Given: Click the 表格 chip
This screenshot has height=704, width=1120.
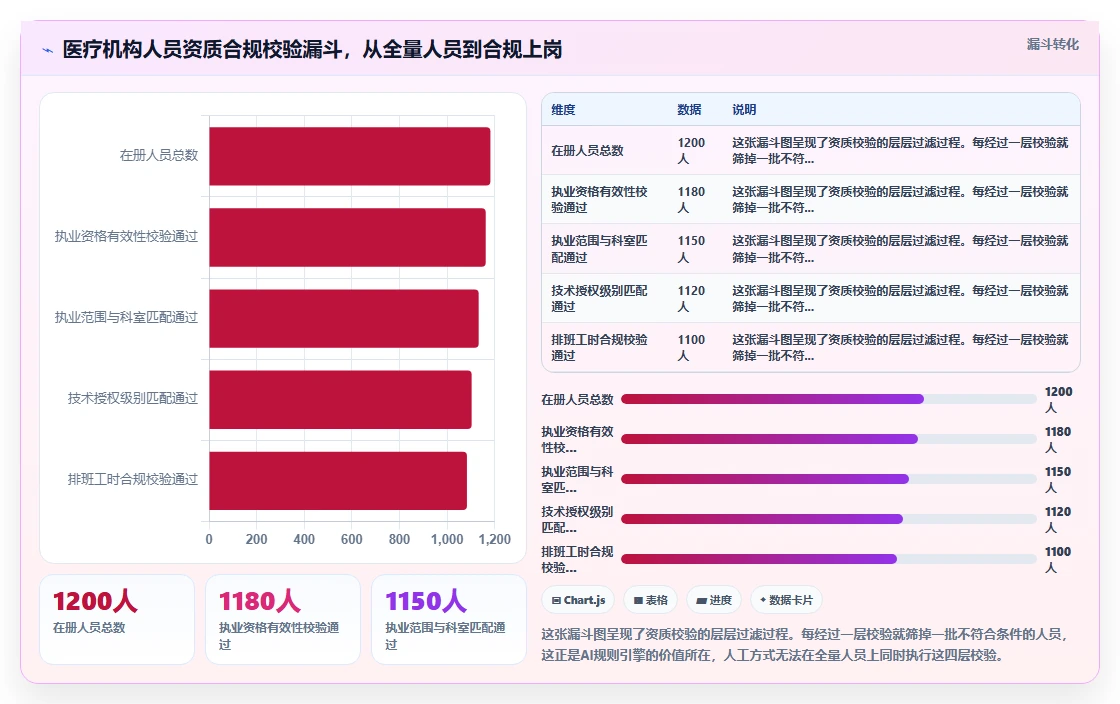Looking at the screenshot, I should click(x=651, y=600).
